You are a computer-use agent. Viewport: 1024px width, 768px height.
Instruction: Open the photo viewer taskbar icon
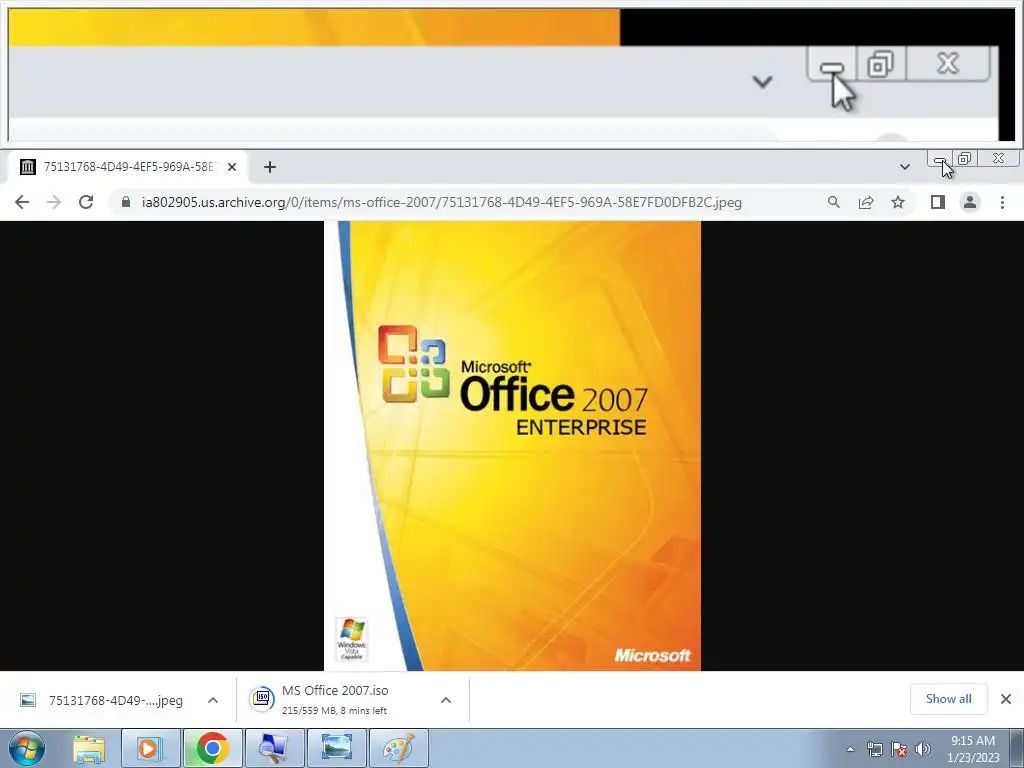pos(337,748)
